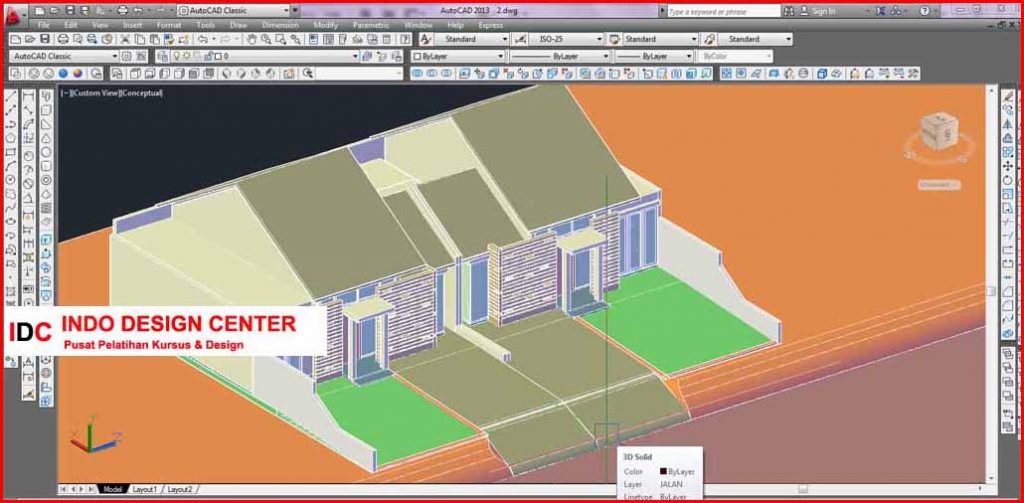This screenshot has width=1024, height=503.
Task: Open the Dimension Style manager icon
Action: click(x=520, y=39)
